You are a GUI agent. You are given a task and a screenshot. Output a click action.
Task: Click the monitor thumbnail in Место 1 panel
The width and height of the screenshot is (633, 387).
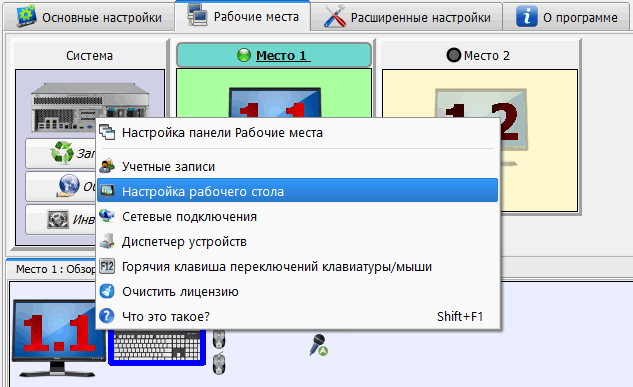[x=275, y=103]
